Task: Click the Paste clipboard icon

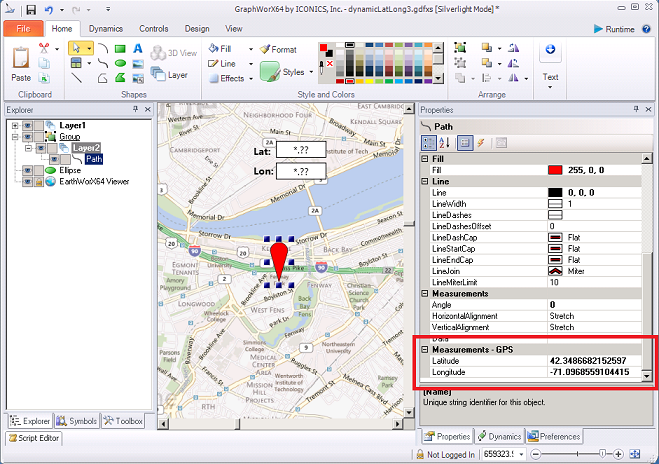Action: click(21, 58)
